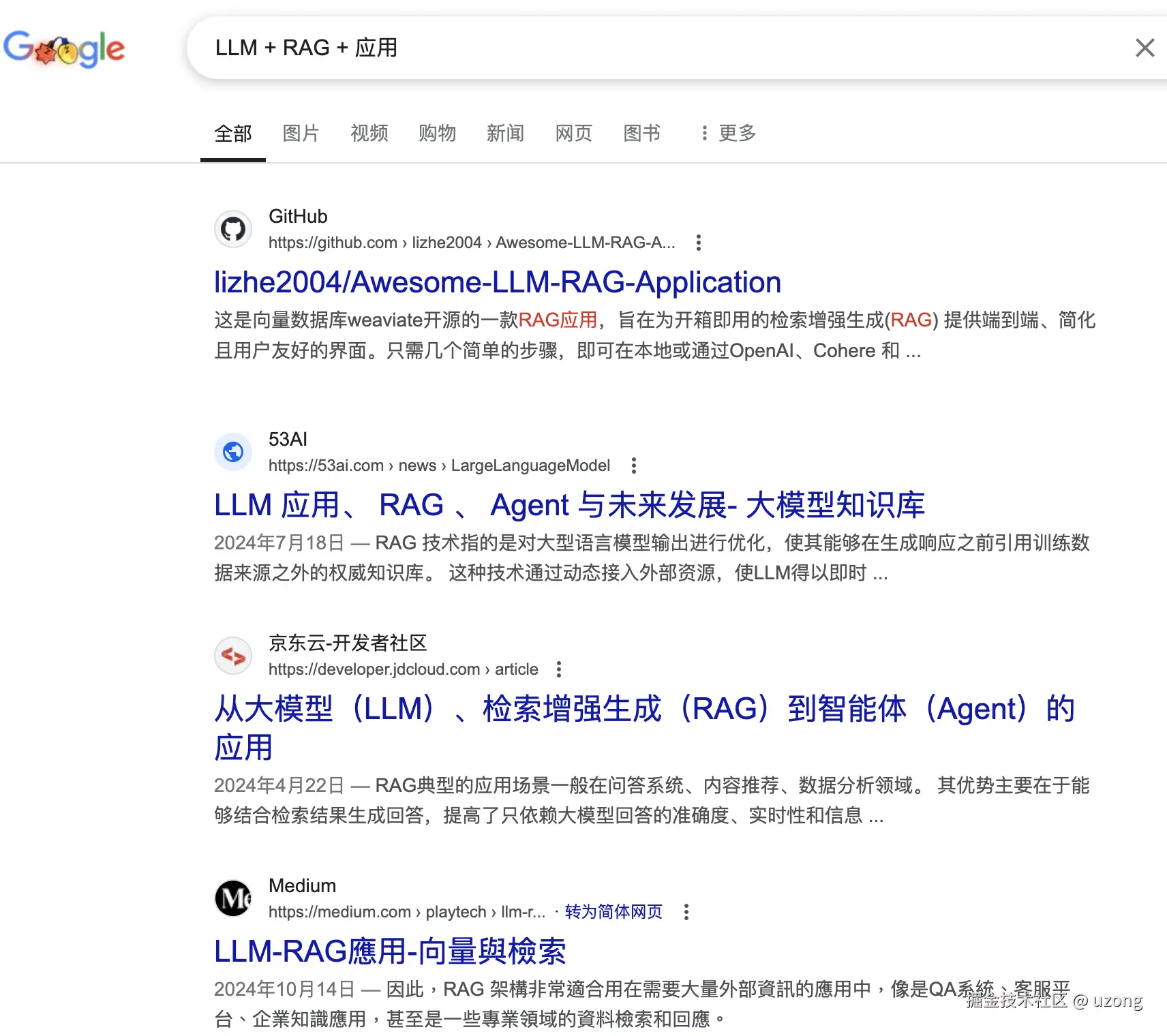Click the 京东云-开发者社区 site name
This screenshot has height=1036, width=1167.
coord(348,643)
